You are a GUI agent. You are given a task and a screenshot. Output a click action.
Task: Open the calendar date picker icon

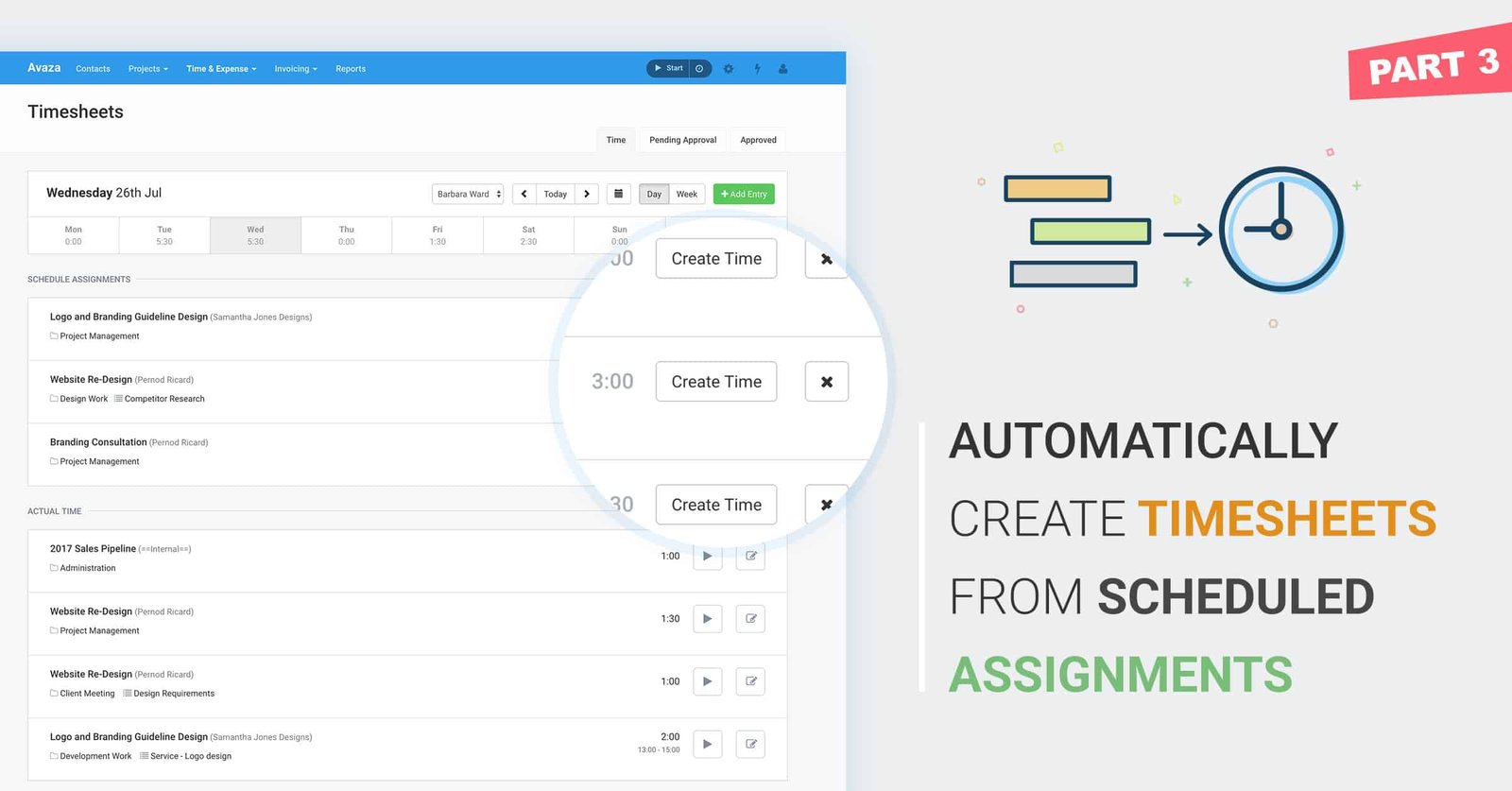(618, 194)
